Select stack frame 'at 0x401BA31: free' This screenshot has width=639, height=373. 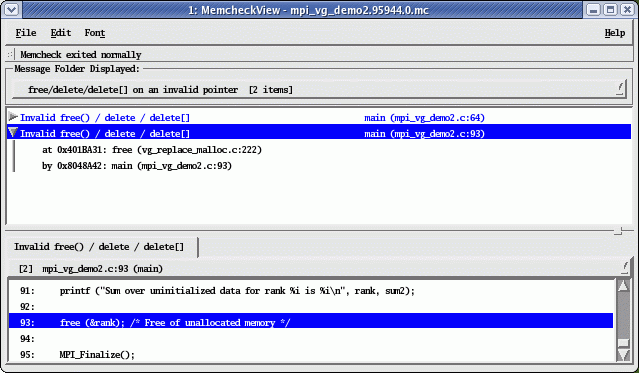point(152,150)
